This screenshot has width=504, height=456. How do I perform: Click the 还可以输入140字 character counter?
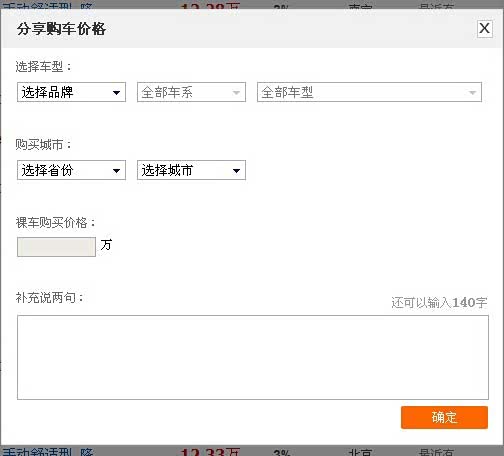439,302
